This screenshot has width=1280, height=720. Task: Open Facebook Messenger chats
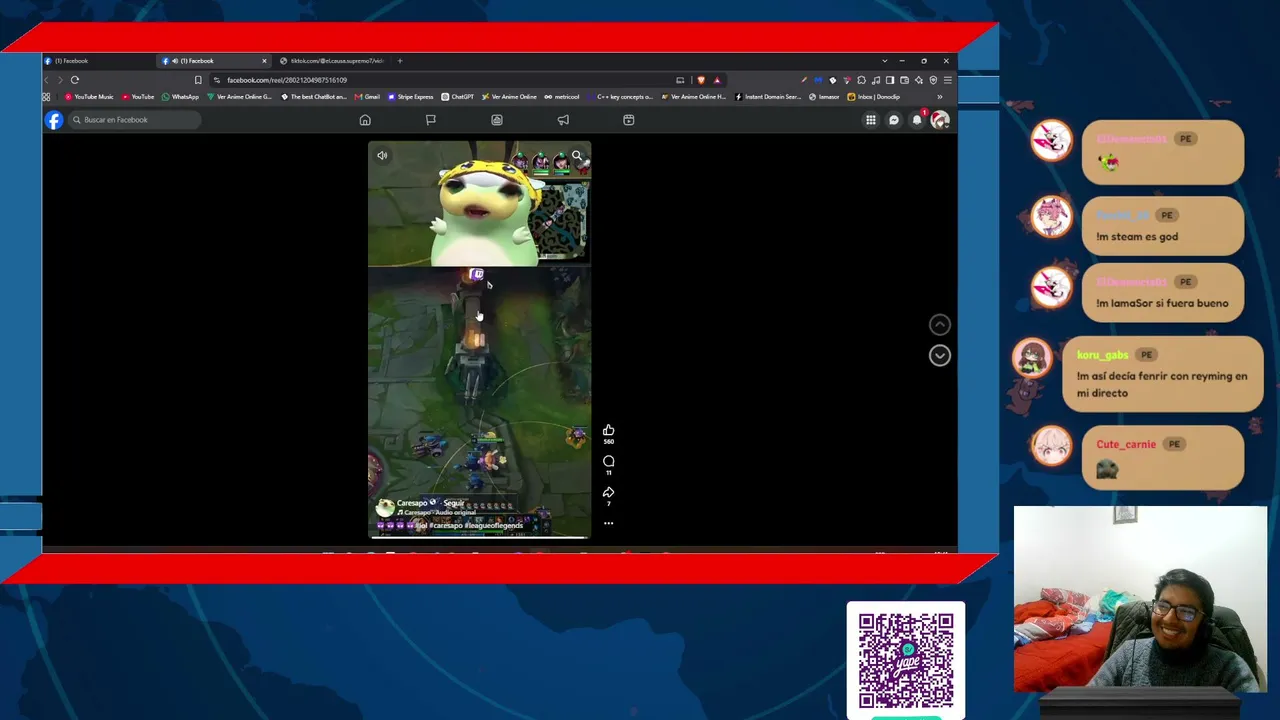(894, 120)
